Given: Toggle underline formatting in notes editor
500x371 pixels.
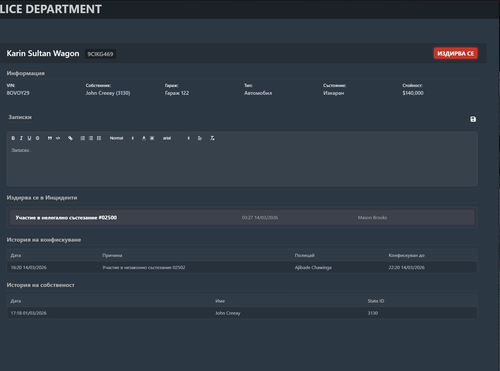Looking at the screenshot, I should pos(29,138).
